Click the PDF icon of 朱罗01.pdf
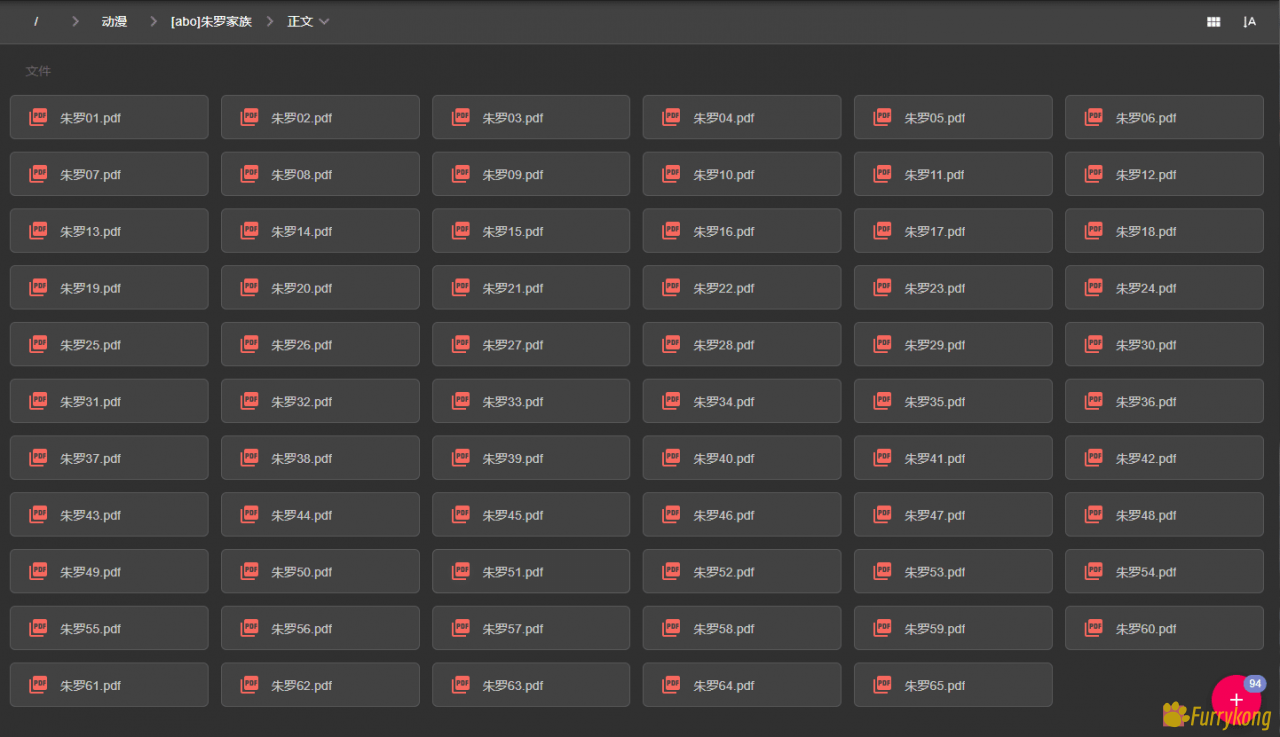 click(x=38, y=117)
